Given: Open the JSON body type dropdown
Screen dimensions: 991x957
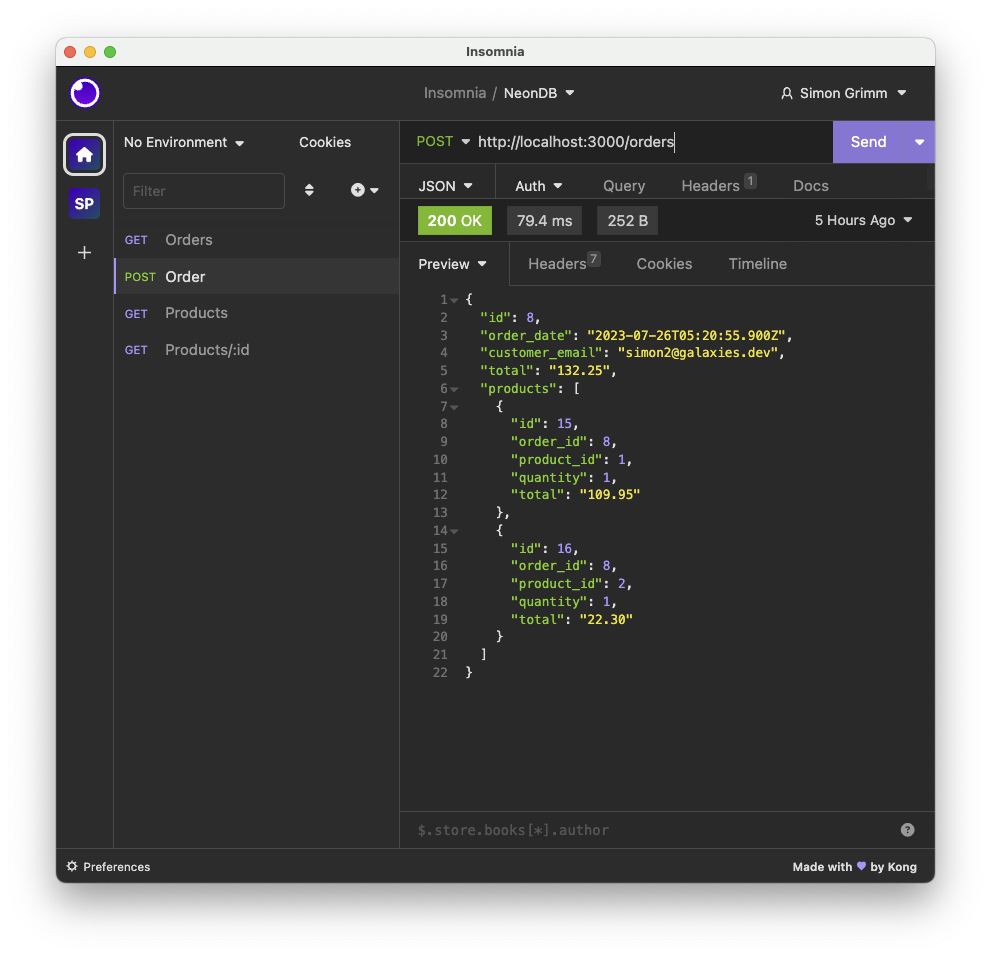Looking at the screenshot, I should 446,186.
